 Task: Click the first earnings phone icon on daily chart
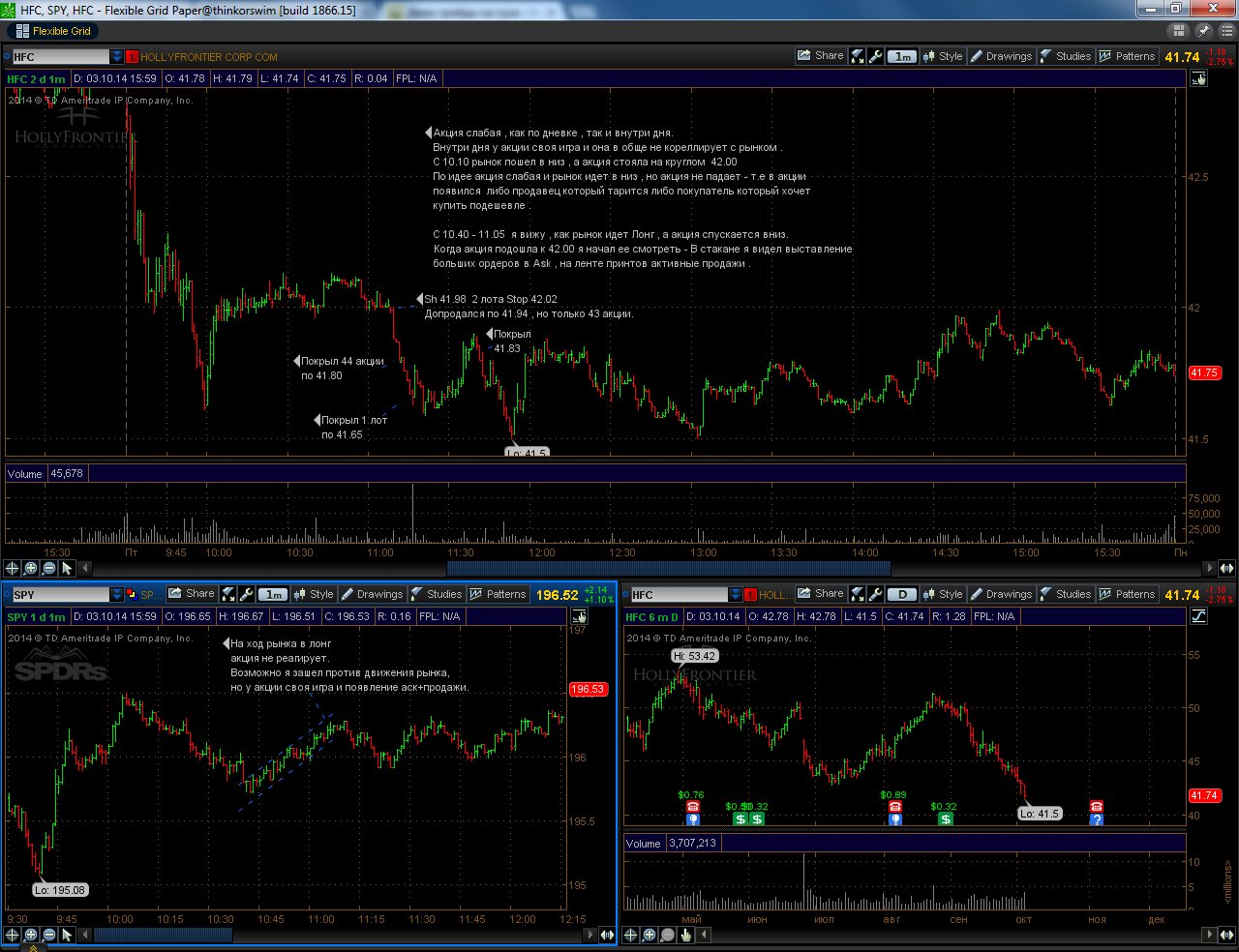[693, 807]
